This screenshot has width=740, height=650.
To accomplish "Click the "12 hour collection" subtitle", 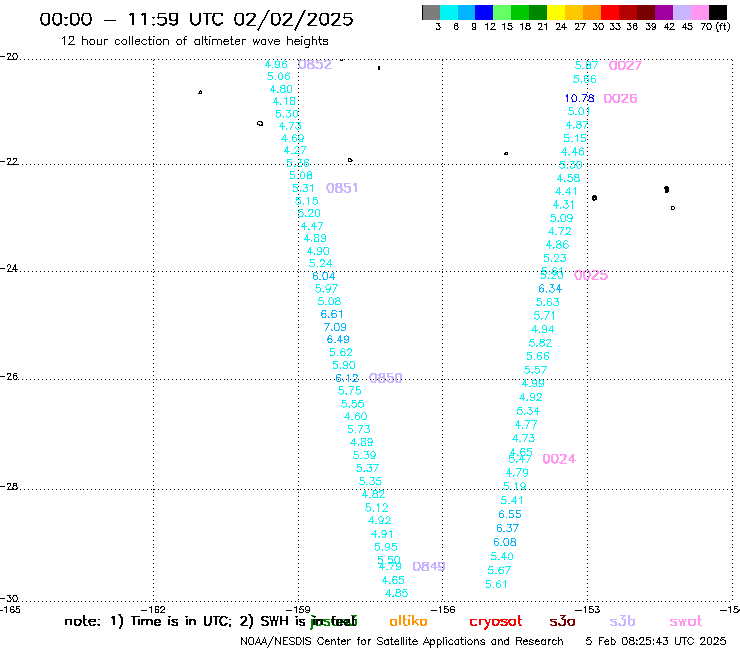I will pyautogui.click(x=194, y=41).
